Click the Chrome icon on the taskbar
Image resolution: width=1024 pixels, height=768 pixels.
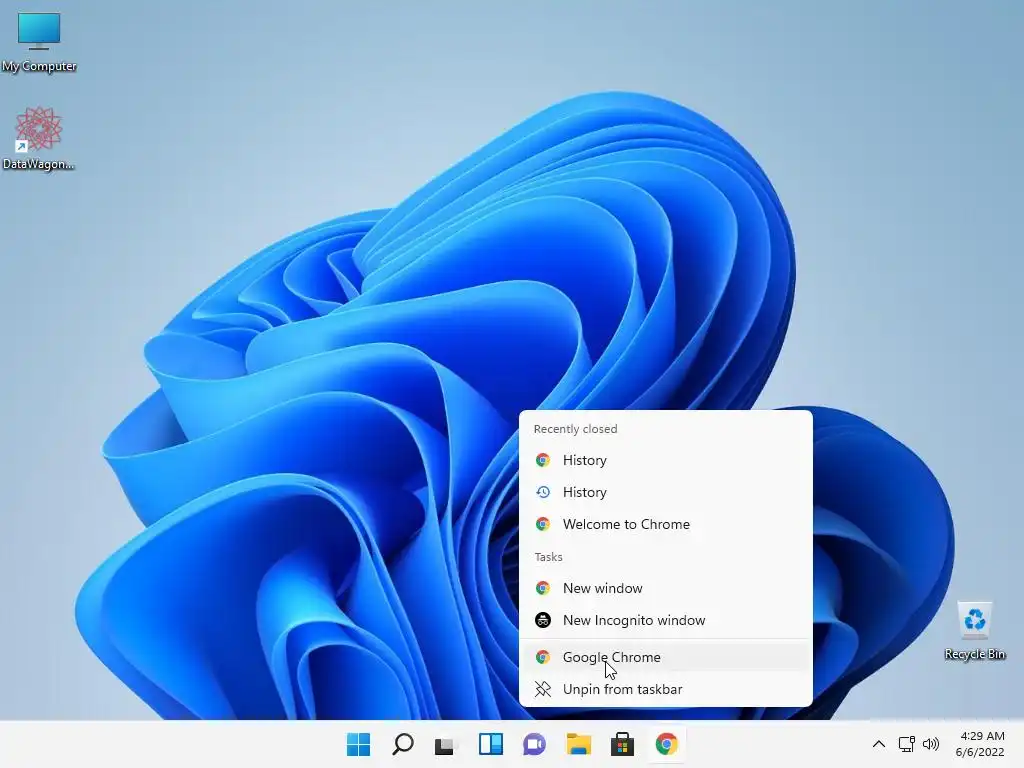click(667, 744)
